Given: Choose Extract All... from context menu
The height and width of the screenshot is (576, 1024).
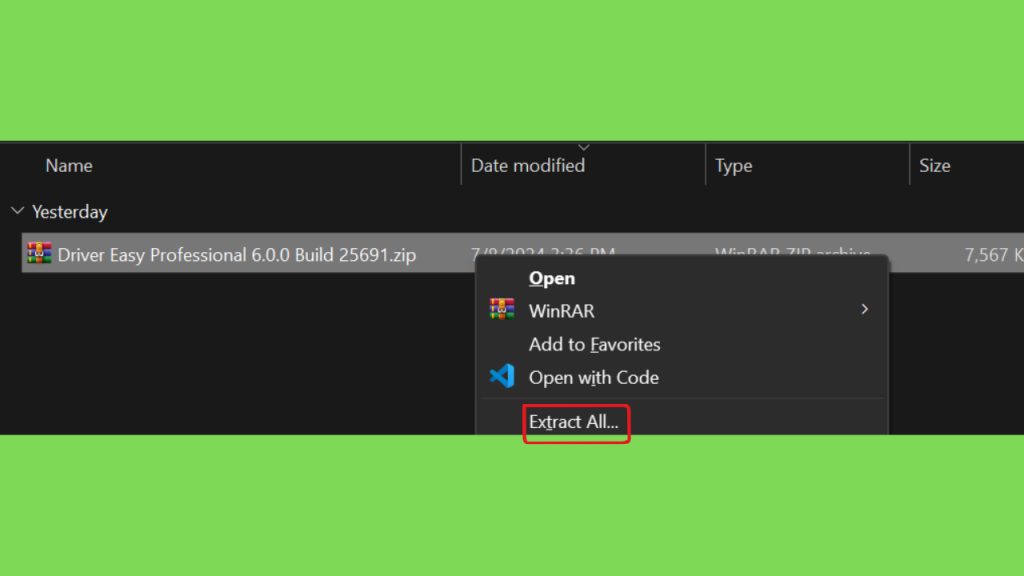Looking at the screenshot, I should pyautogui.click(x=573, y=422).
